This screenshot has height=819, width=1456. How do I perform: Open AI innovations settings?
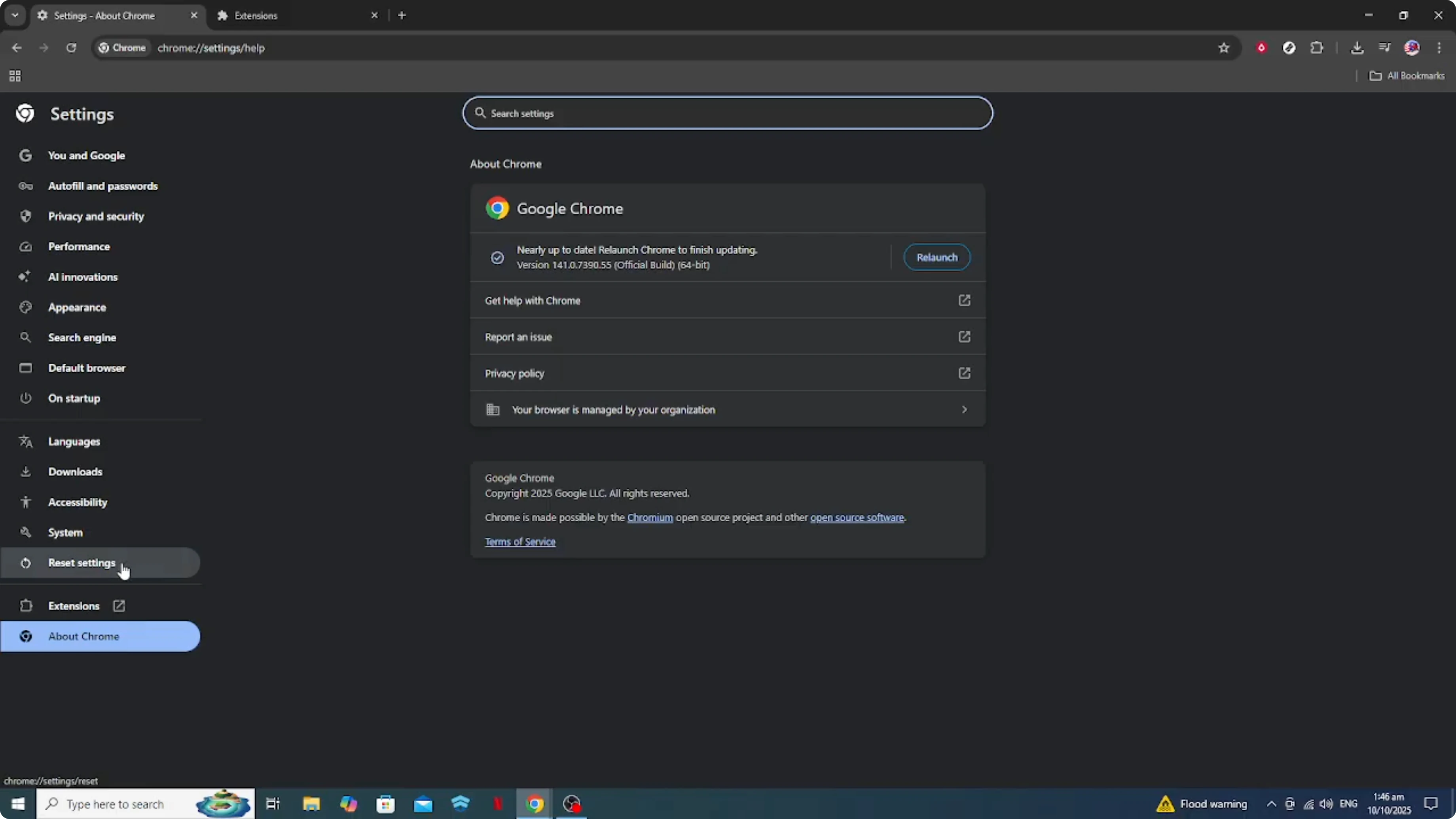point(83,277)
